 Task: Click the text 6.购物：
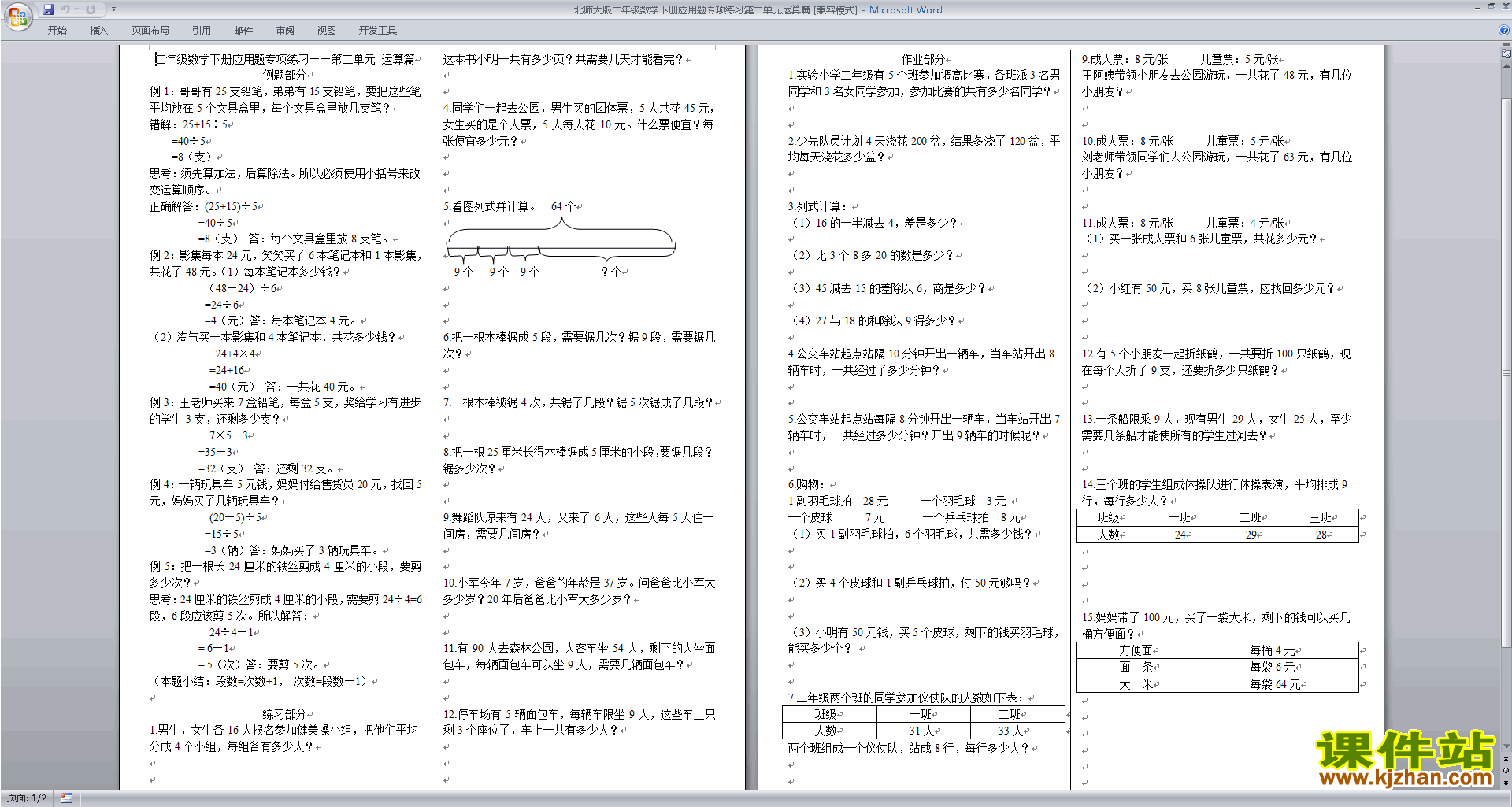point(806,484)
